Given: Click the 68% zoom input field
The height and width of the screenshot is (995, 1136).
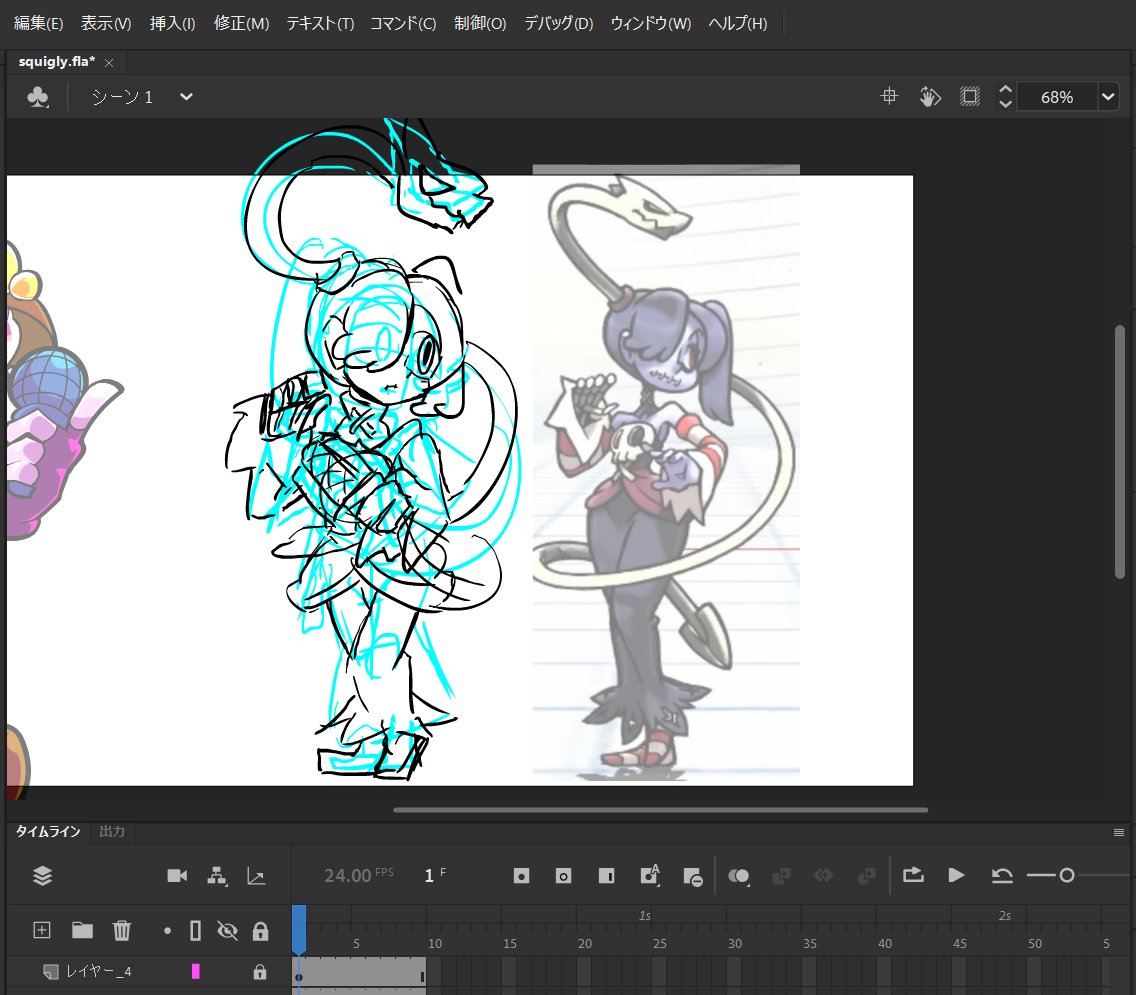Looking at the screenshot, I should pos(1057,97).
